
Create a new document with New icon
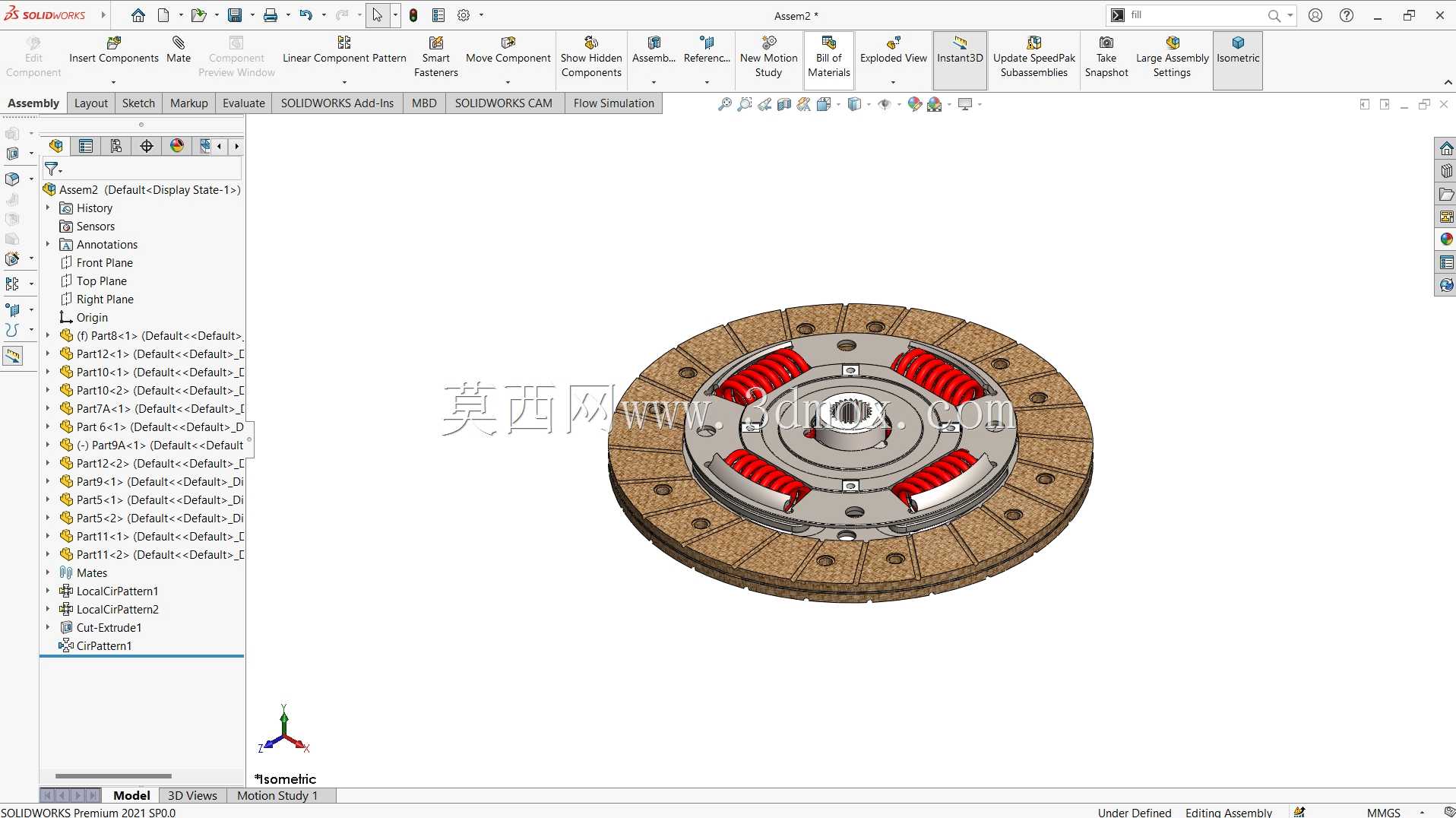[163, 15]
